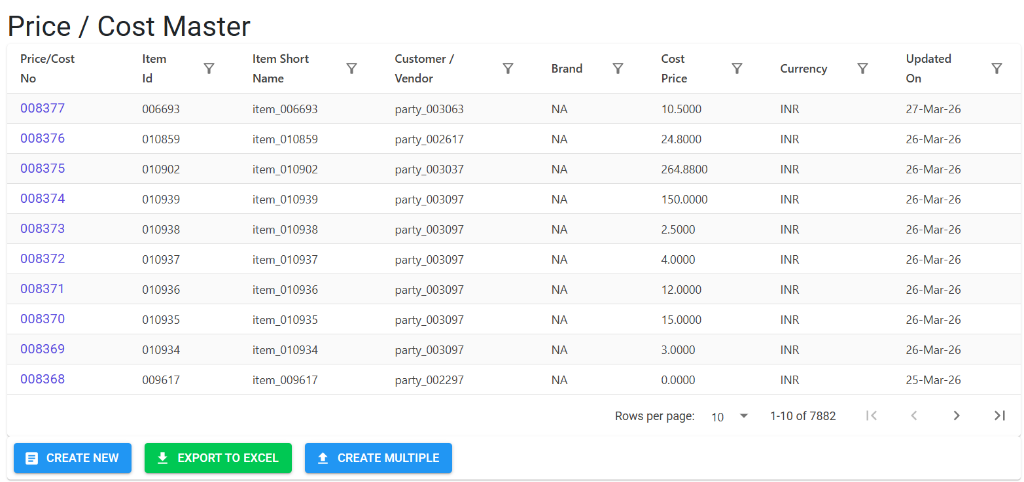This screenshot has height=482, width=1024.
Task: Open filter for Brand column
Action: (x=618, y=69)
